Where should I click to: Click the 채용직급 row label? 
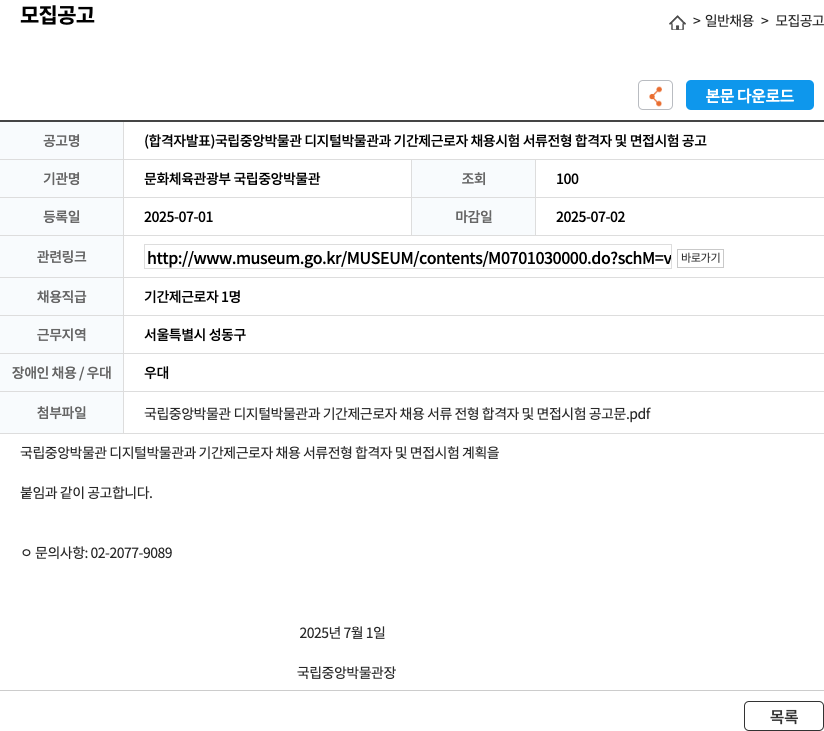coord(61,296)
